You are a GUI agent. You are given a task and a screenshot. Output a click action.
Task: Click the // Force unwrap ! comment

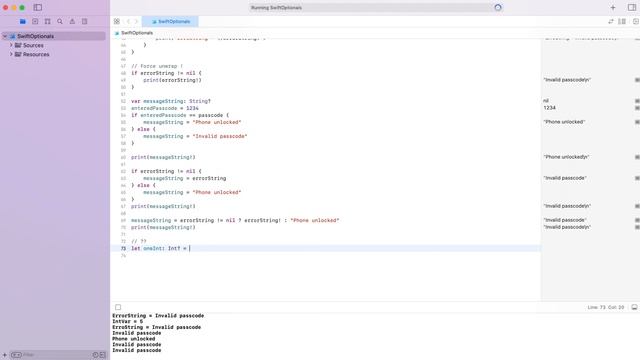click(x=157, y=66)
